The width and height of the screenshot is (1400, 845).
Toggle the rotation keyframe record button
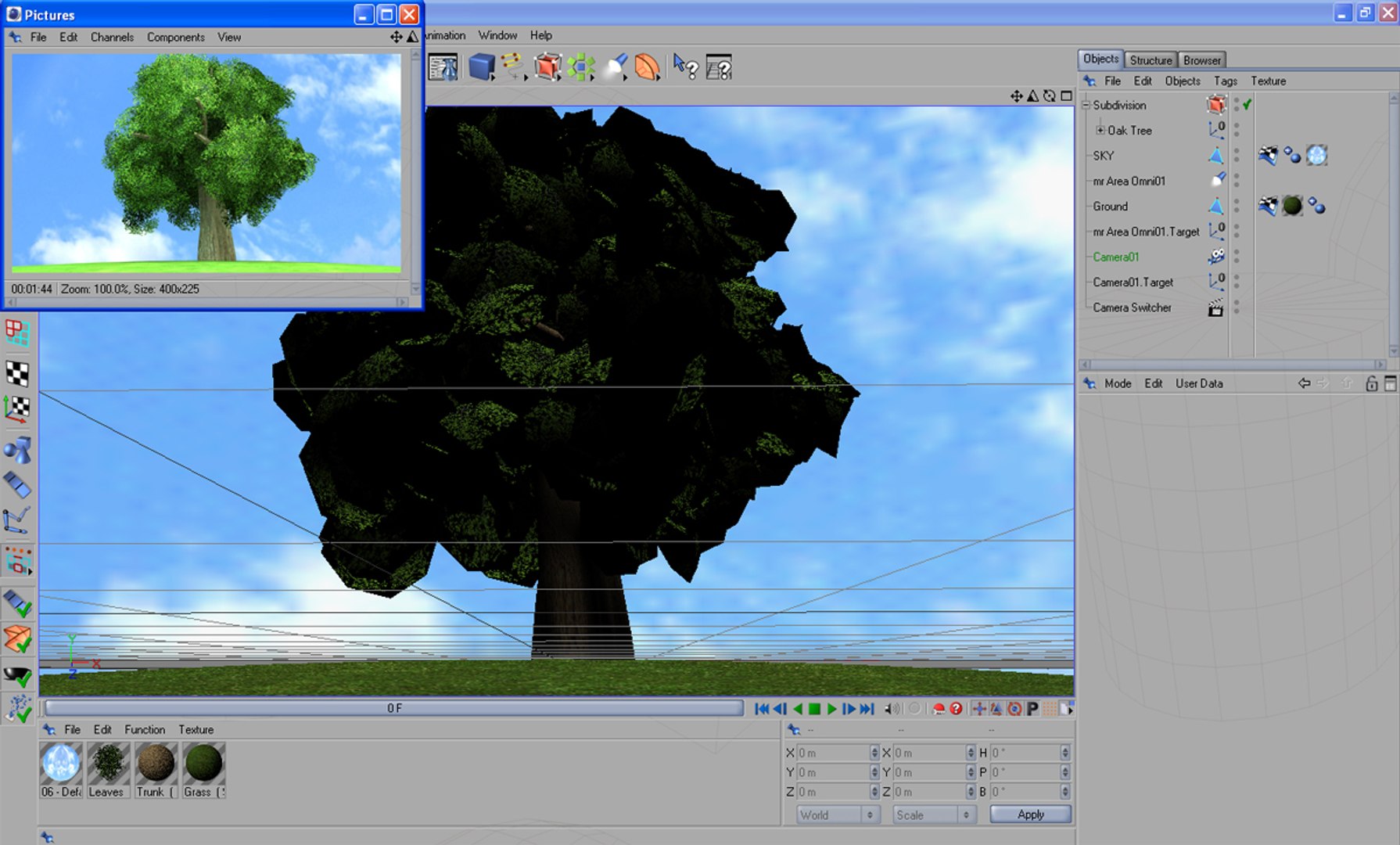click(1014, 709)
